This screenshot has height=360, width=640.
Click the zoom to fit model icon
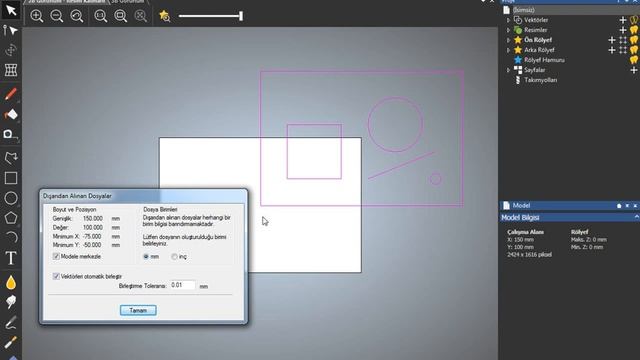pyautogui.click(x=120, y=16)
